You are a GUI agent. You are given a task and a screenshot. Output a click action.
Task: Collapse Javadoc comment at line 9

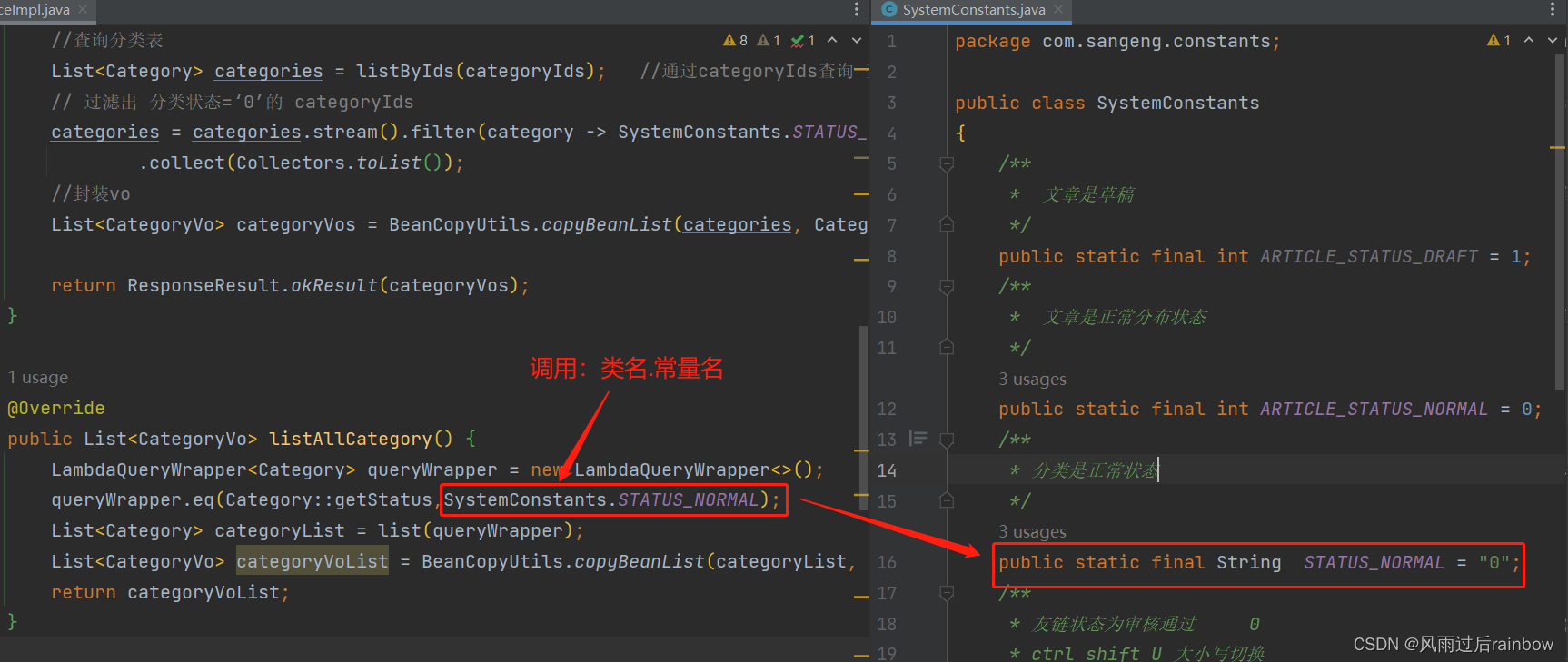947,287
